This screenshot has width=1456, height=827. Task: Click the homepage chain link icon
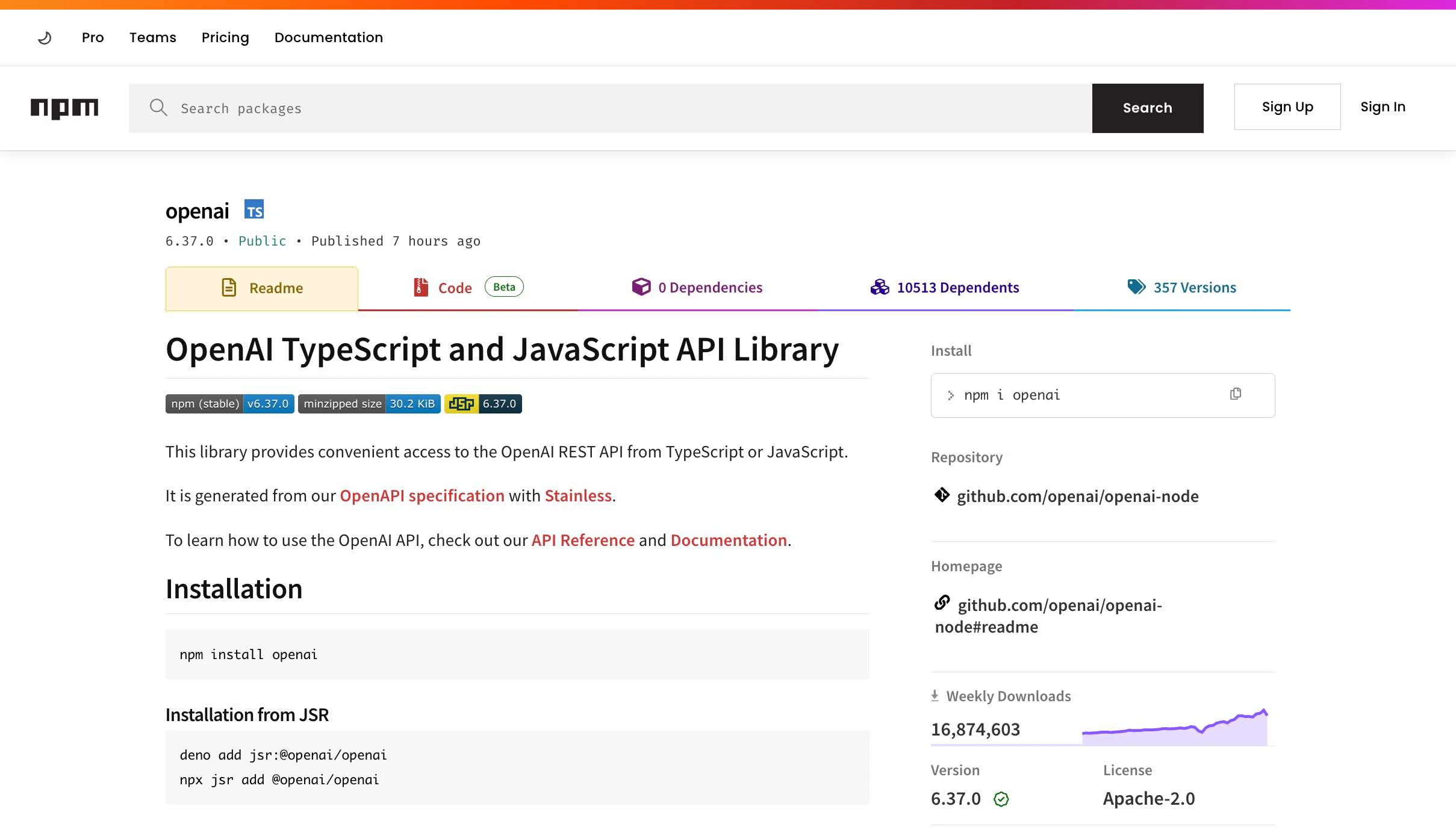tap(942, 602)
